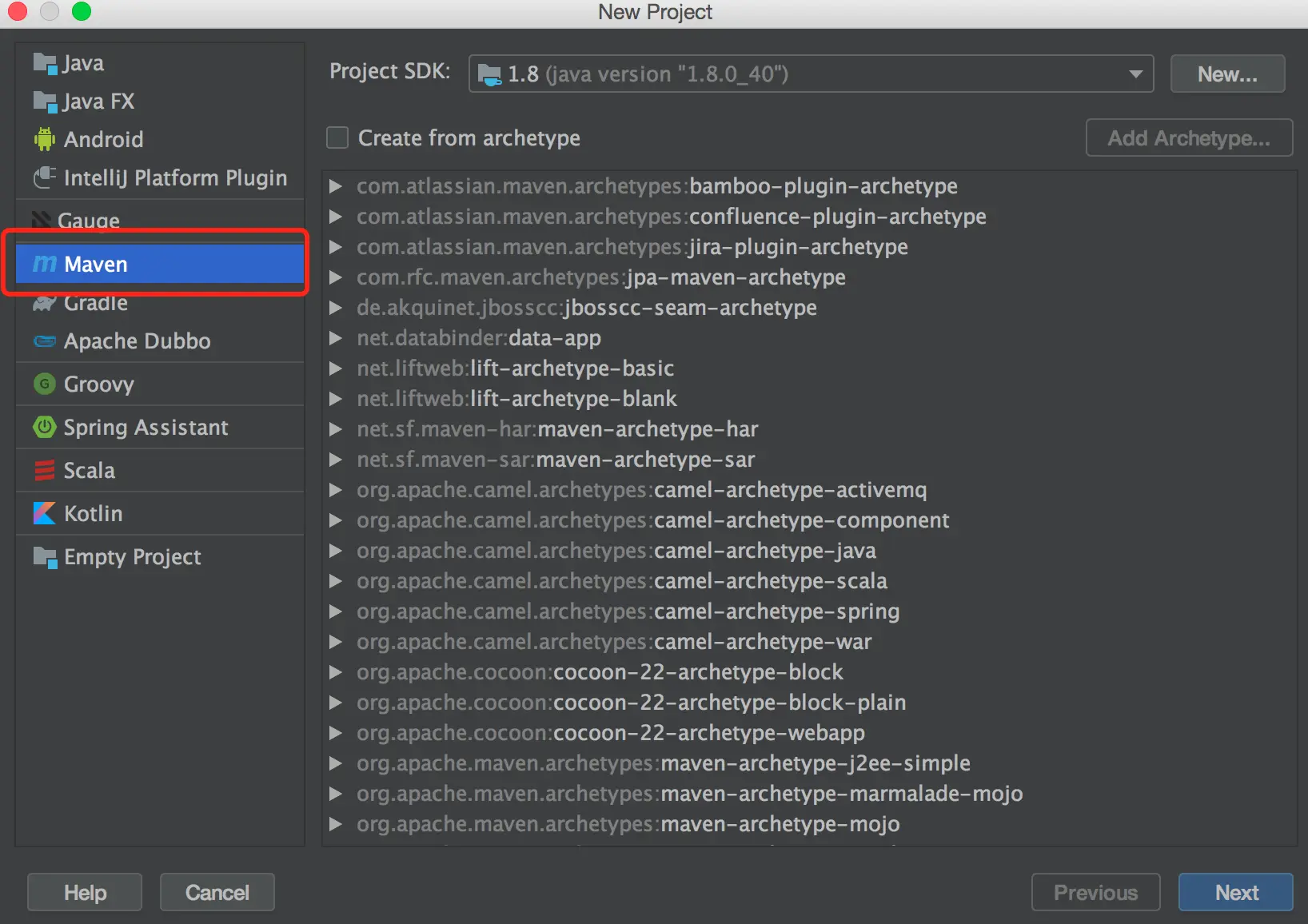
Task: Expand the jira-plugin-archetype row
Action: pyautogui.click(x=336, y=247)
